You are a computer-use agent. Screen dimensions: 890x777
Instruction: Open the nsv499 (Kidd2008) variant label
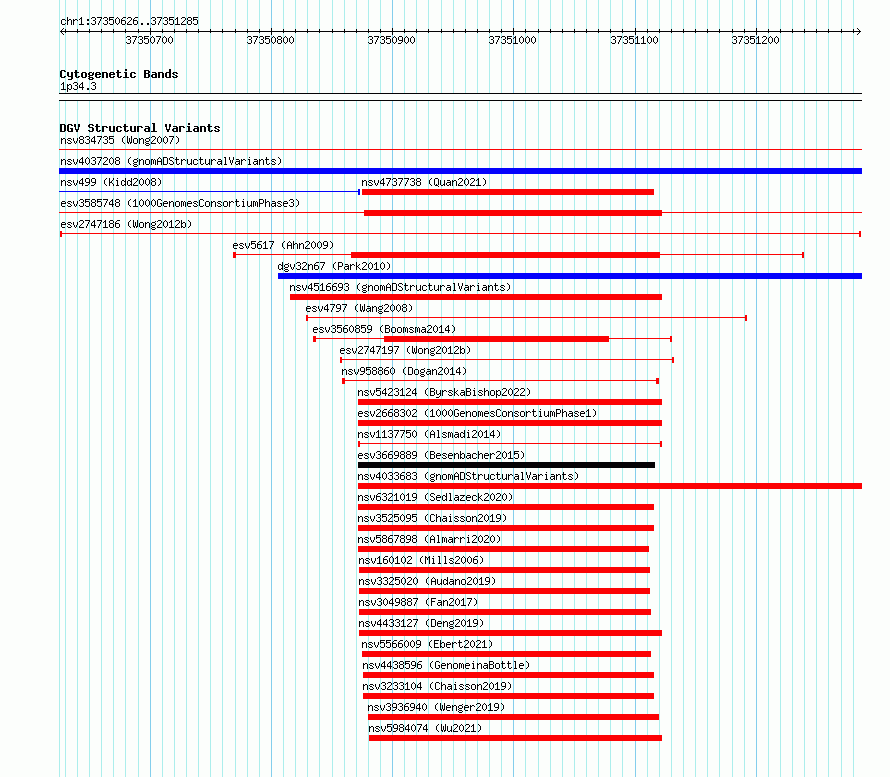click(111, 182)
